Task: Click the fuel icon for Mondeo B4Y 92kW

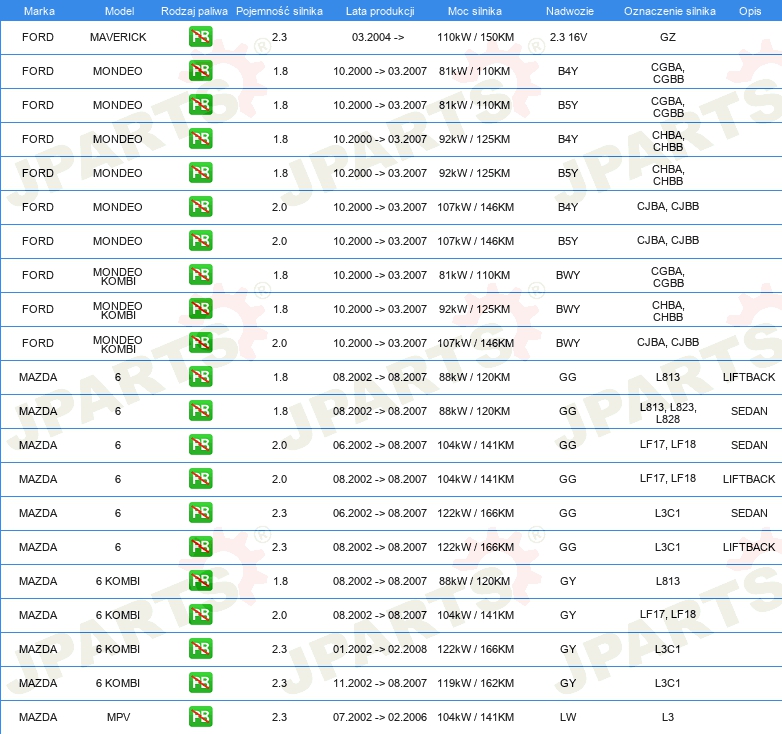Action: click(200, 139)
